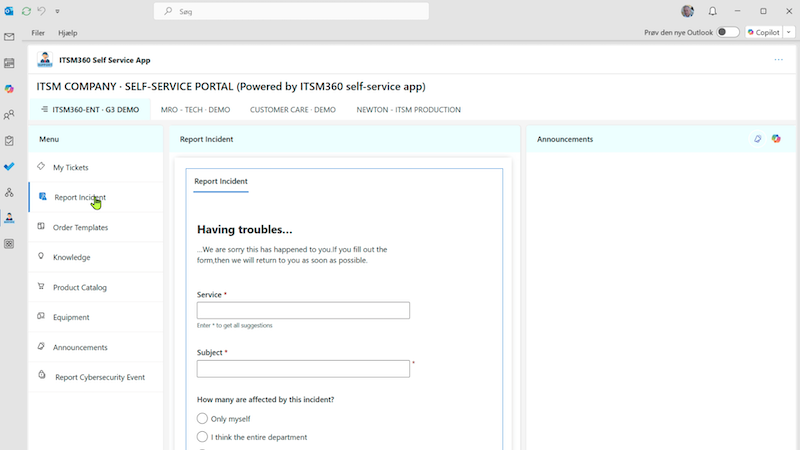Screen dimensions: 800x450
Task: Click the Announcements panel title
Action: click(565, 139)
